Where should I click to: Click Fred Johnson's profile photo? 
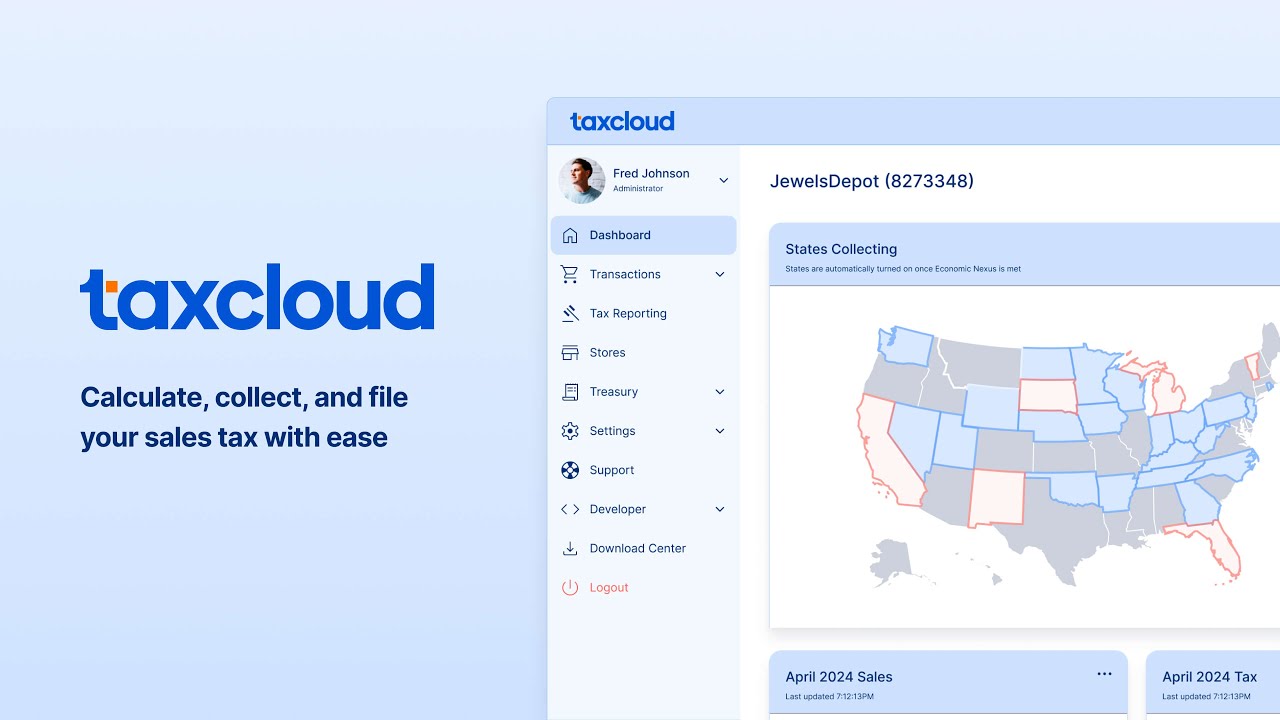[582, 181]
